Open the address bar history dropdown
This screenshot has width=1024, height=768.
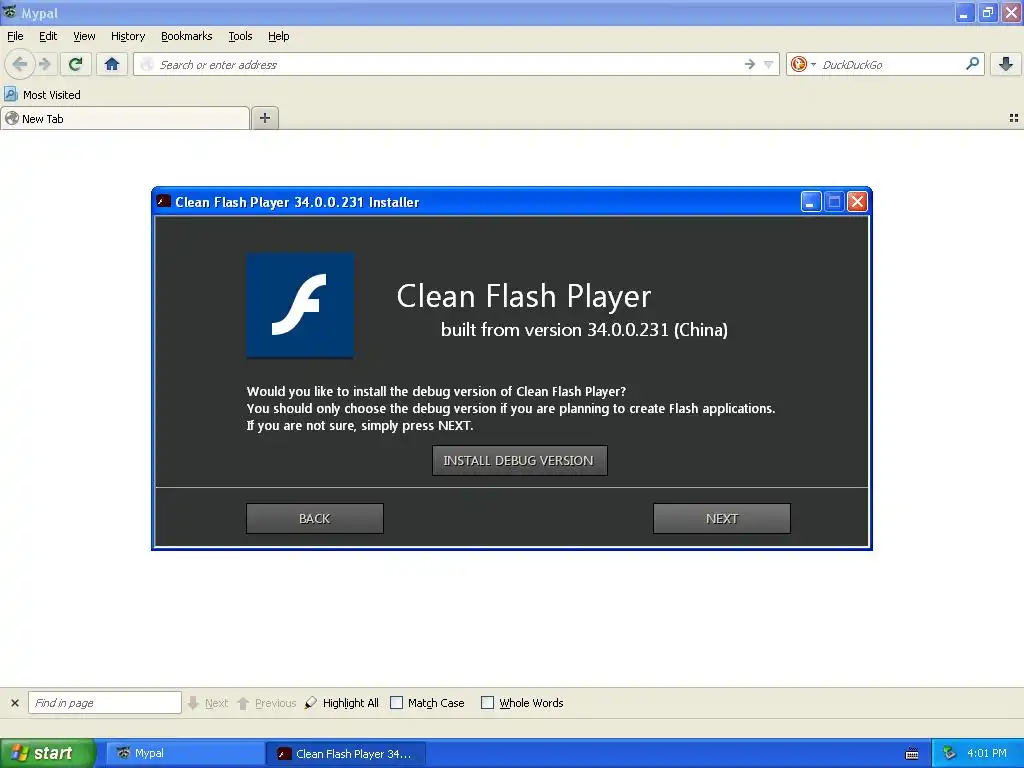[769, 64]
